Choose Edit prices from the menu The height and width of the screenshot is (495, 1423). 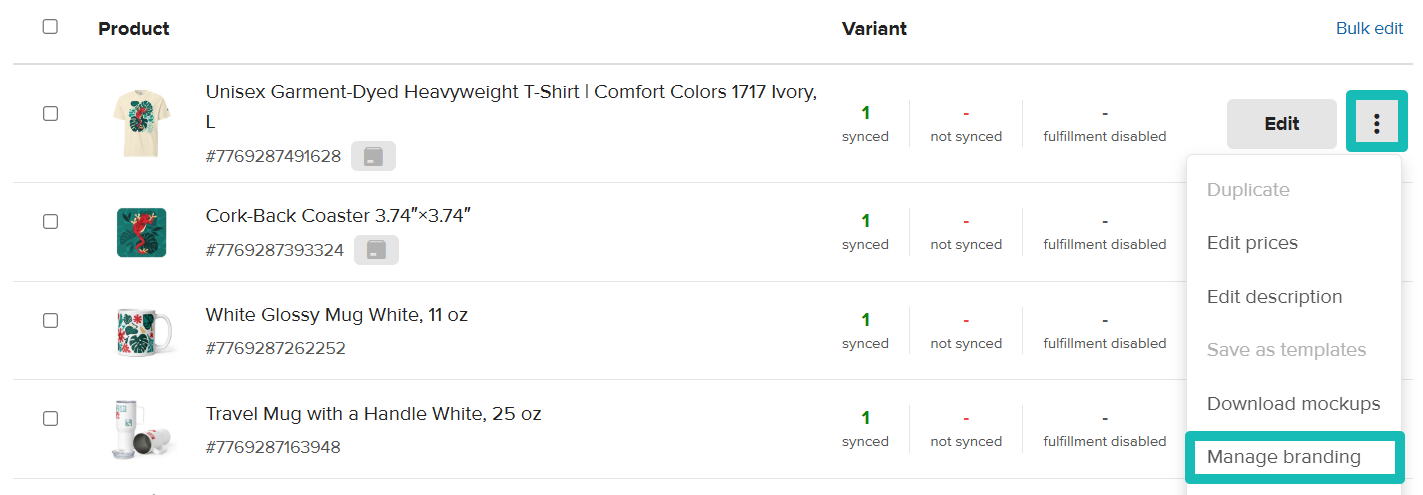pyautogui.click(x=1252, y=243)
